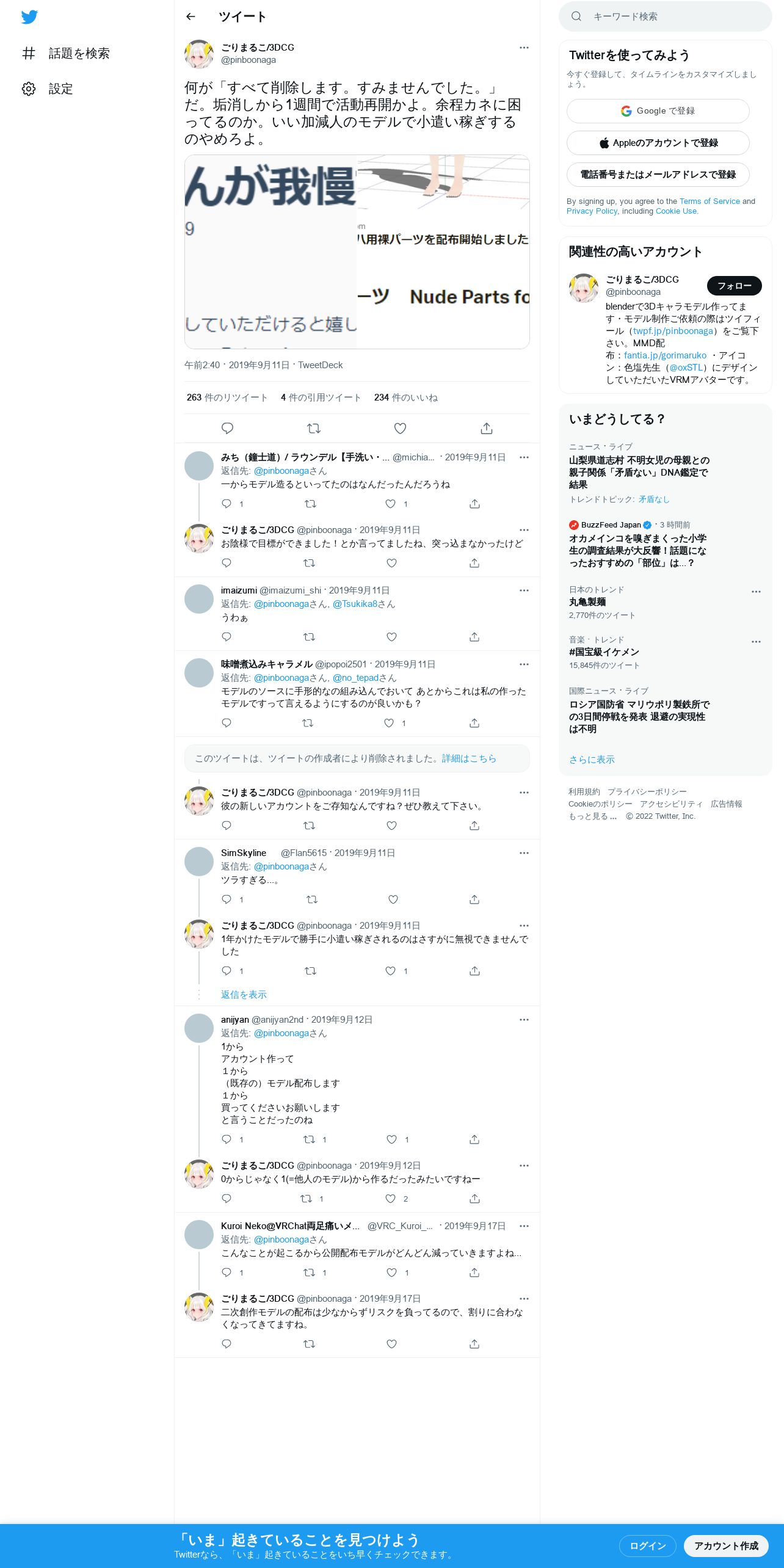Retweet the main tweet

click(314, 428)
